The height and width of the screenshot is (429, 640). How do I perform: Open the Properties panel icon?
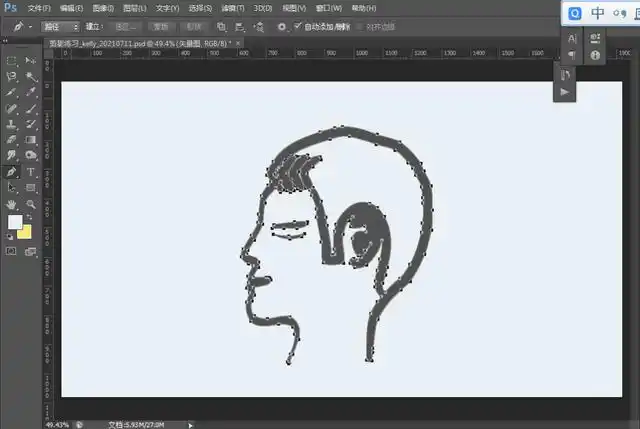(595, 39)
